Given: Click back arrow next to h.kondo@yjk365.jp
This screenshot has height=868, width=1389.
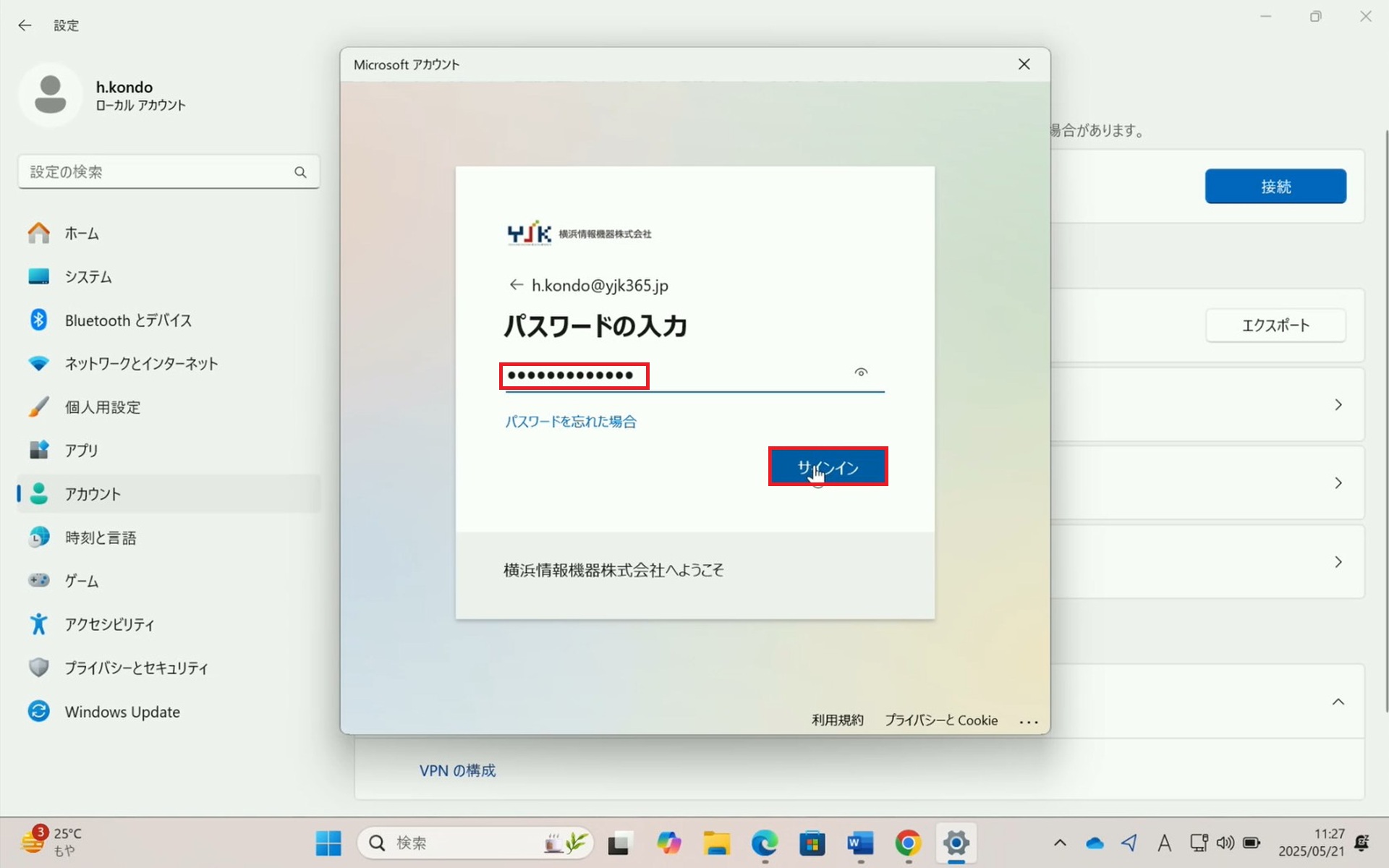Looking at the screenshot, I should tap(516, 285).
